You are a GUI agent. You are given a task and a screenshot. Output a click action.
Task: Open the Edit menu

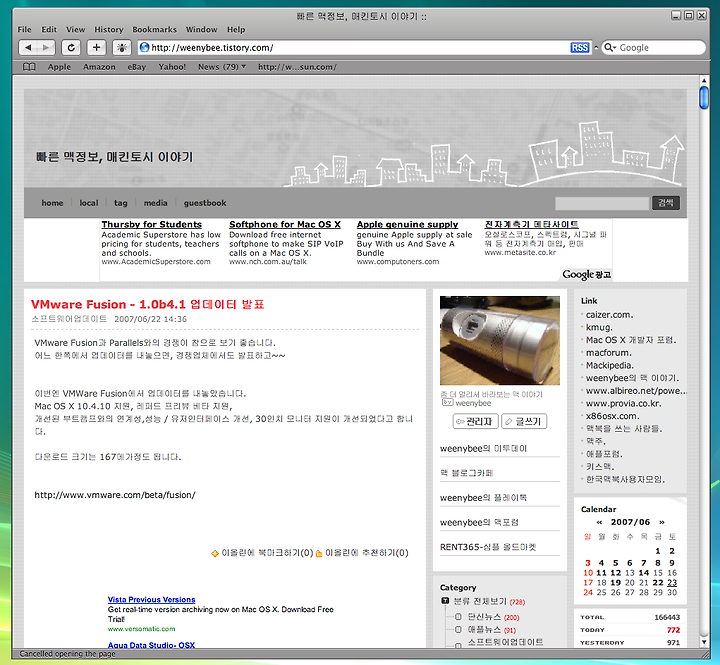(x=49, y=29)
